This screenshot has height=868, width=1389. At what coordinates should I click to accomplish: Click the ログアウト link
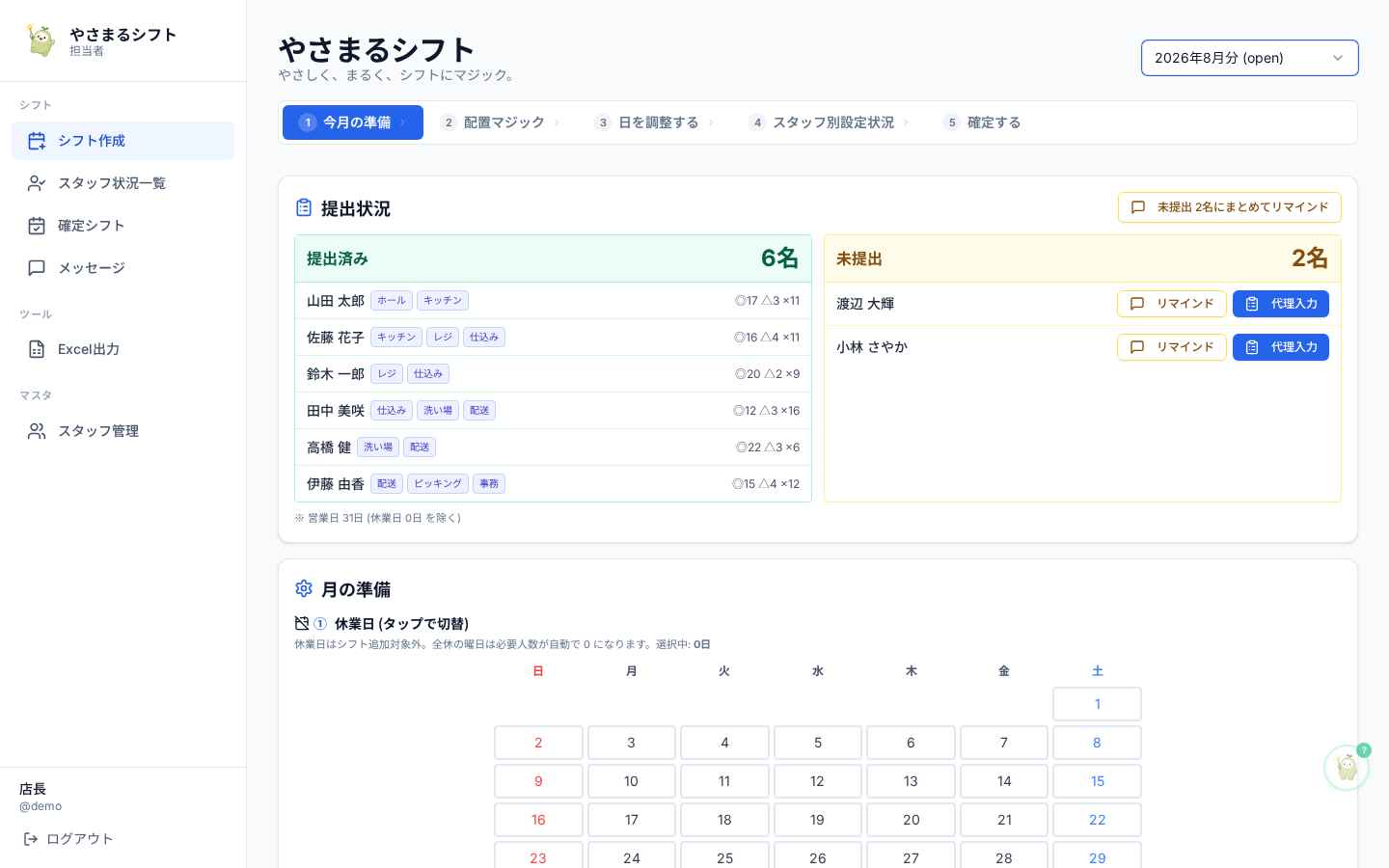pyautogui.click(x=68, y=839)
